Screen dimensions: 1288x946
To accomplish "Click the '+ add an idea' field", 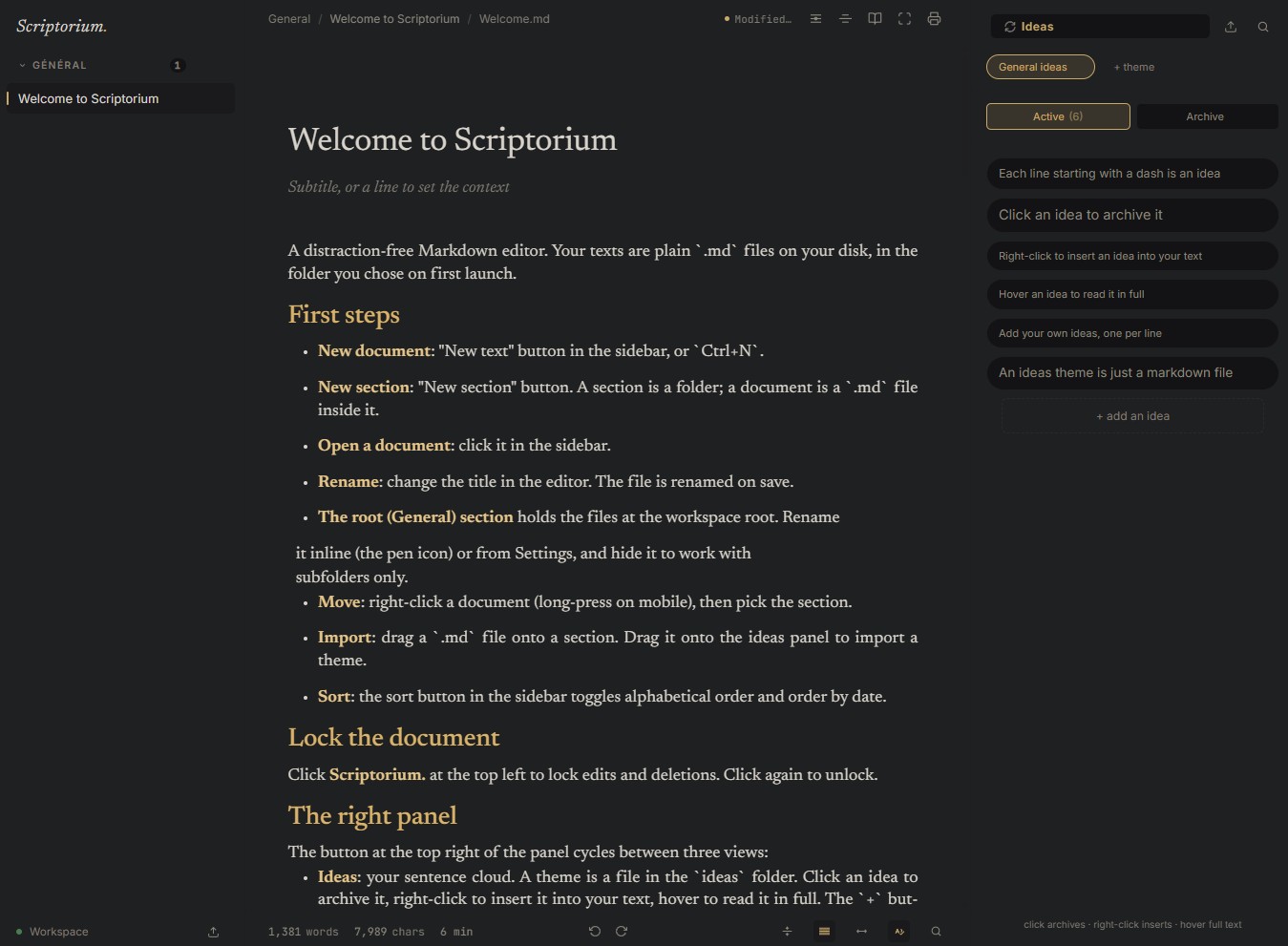I will [x=1132, y=416].
